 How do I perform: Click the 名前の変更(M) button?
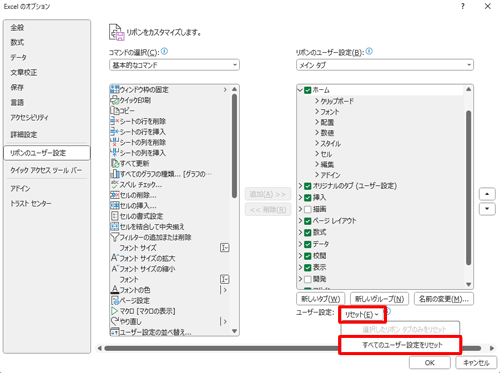(444, 299)
